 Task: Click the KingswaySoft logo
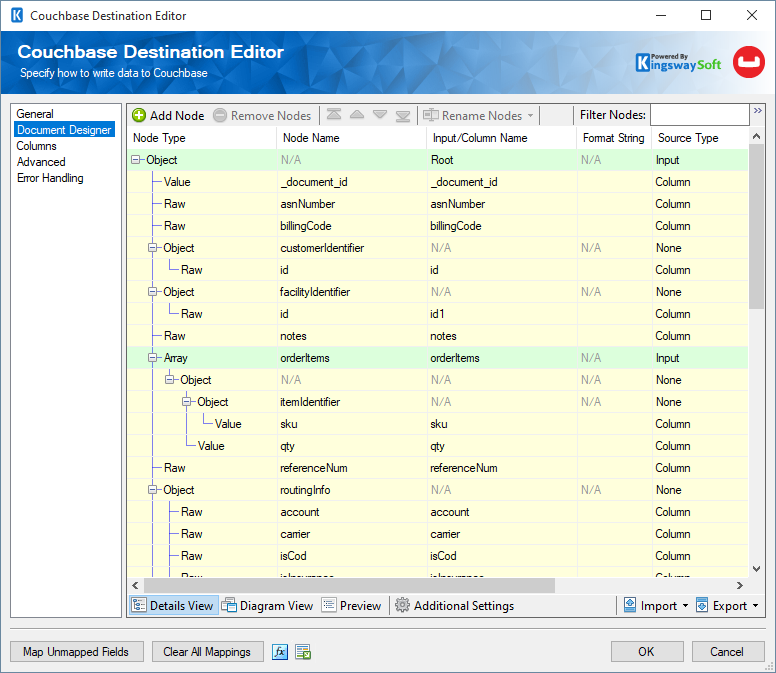pos(678,62)
